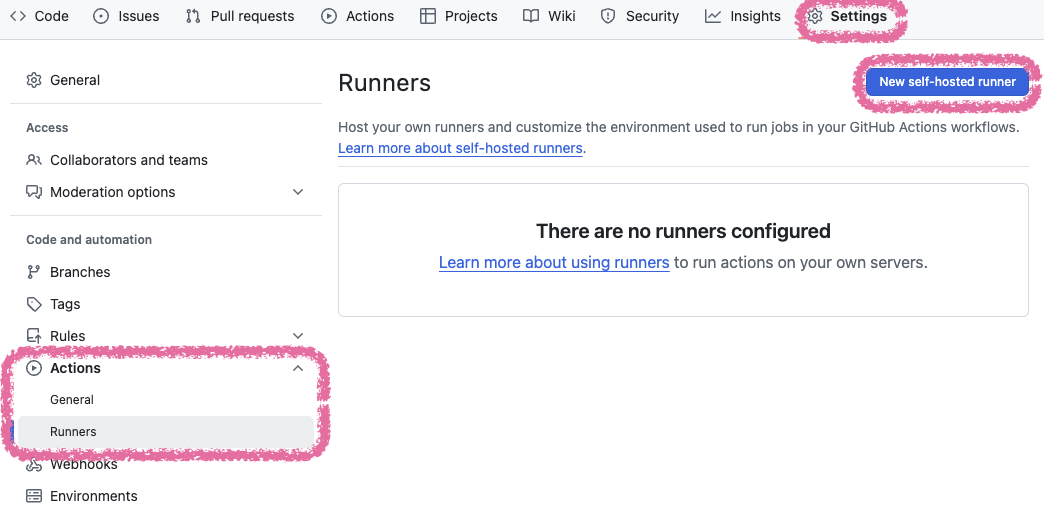
Task: Click the Pull requests branch icon
Action: [193, 16]
